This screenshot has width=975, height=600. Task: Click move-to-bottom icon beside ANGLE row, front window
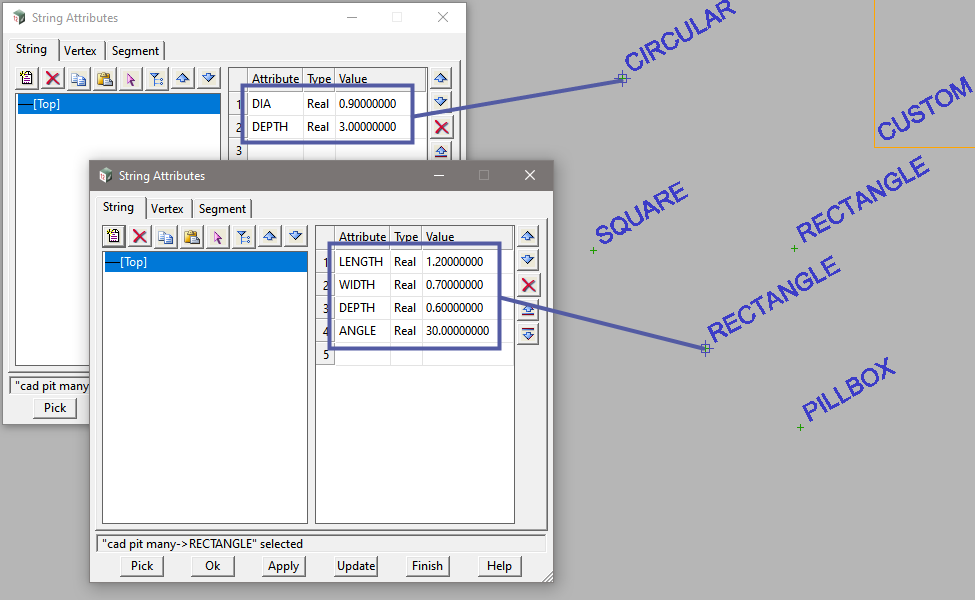coord(527,334)
